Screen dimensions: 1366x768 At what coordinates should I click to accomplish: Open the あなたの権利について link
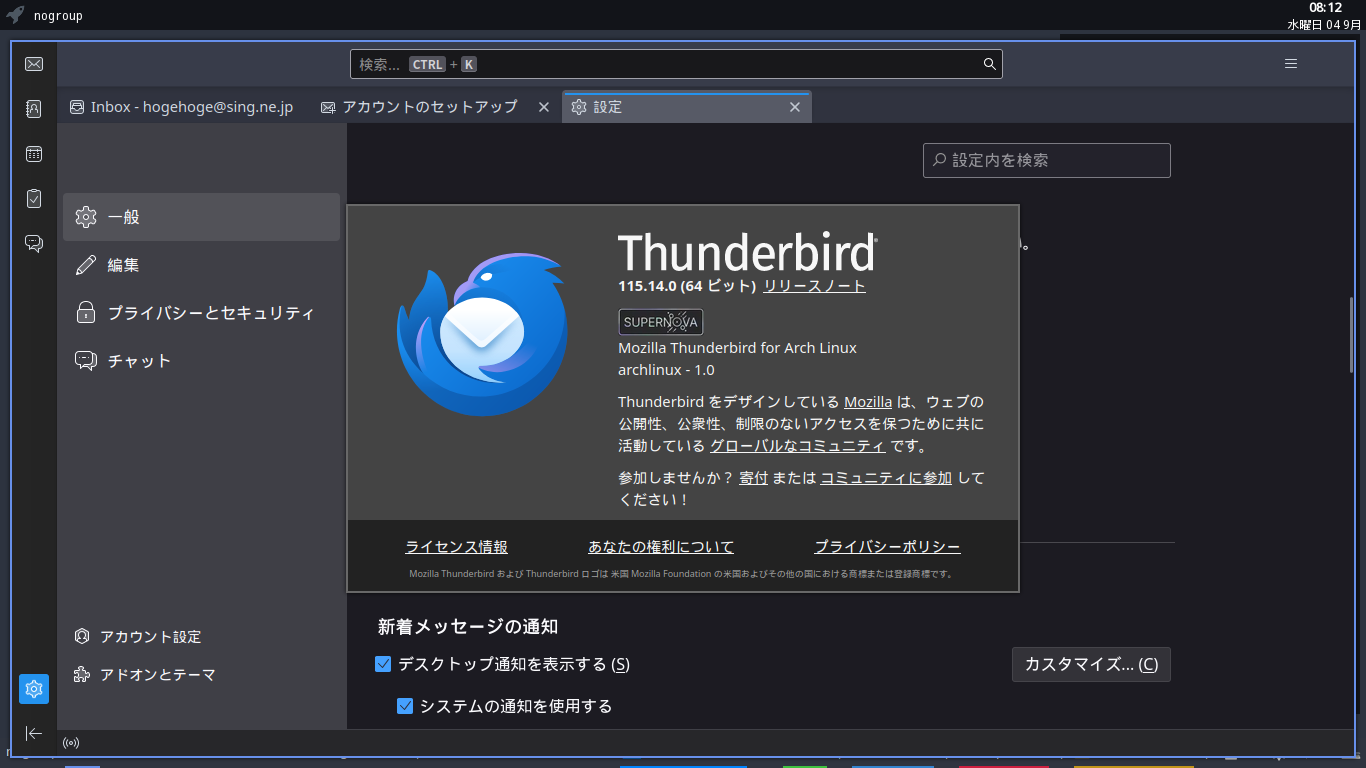tap(661, 547)
